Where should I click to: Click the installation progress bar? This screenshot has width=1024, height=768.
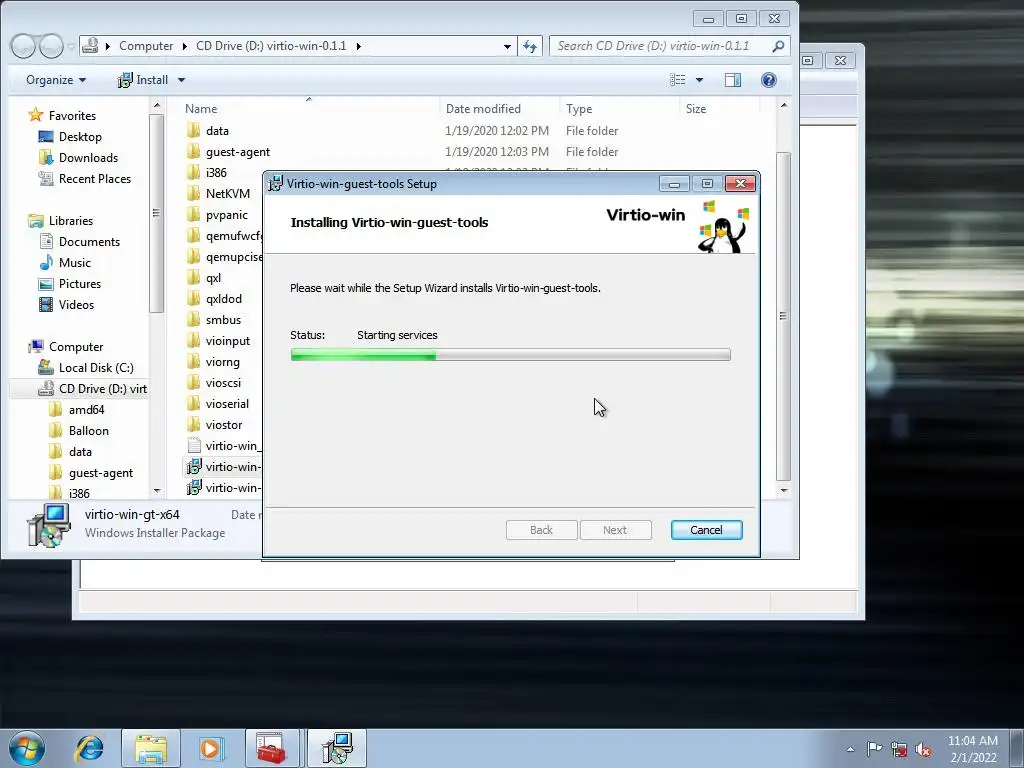tap(510, 355)
